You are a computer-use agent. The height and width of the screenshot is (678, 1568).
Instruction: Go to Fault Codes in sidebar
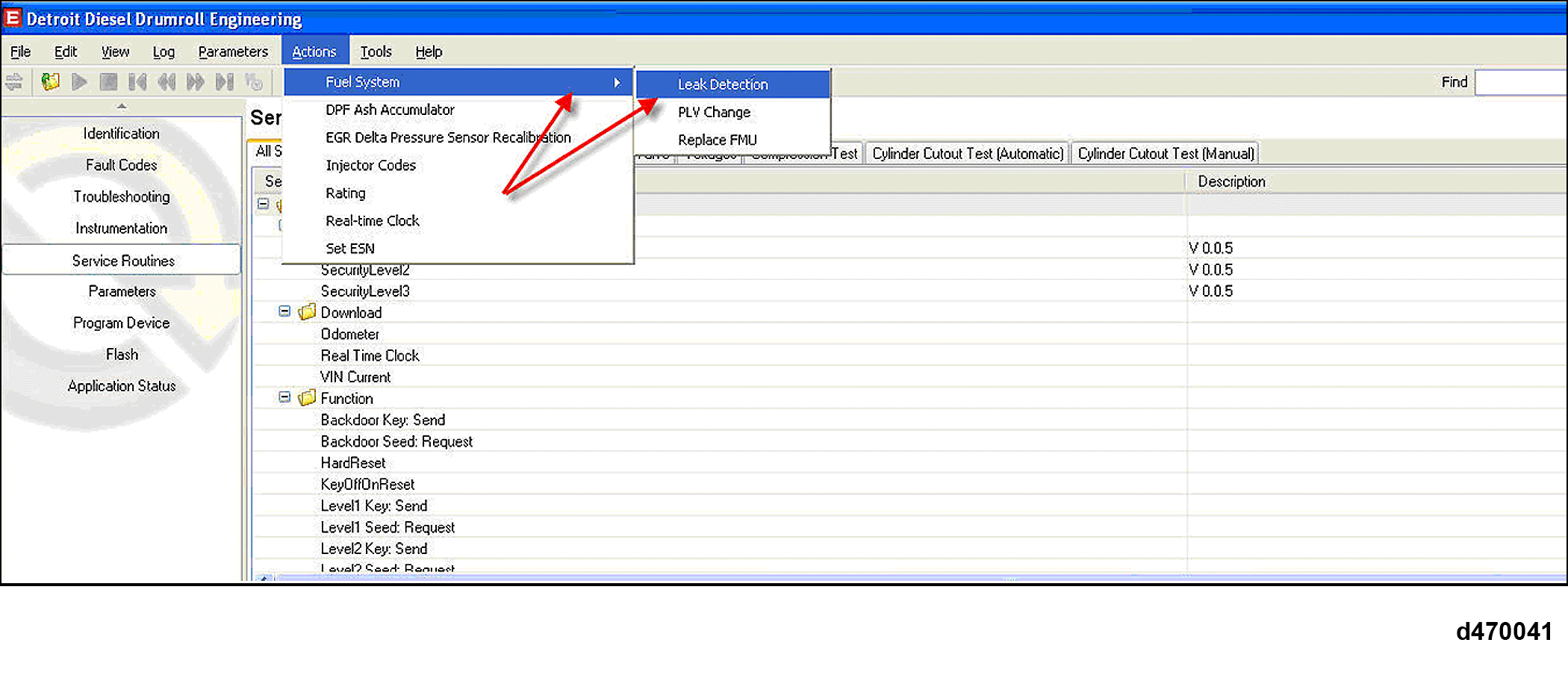coord(121,165)
